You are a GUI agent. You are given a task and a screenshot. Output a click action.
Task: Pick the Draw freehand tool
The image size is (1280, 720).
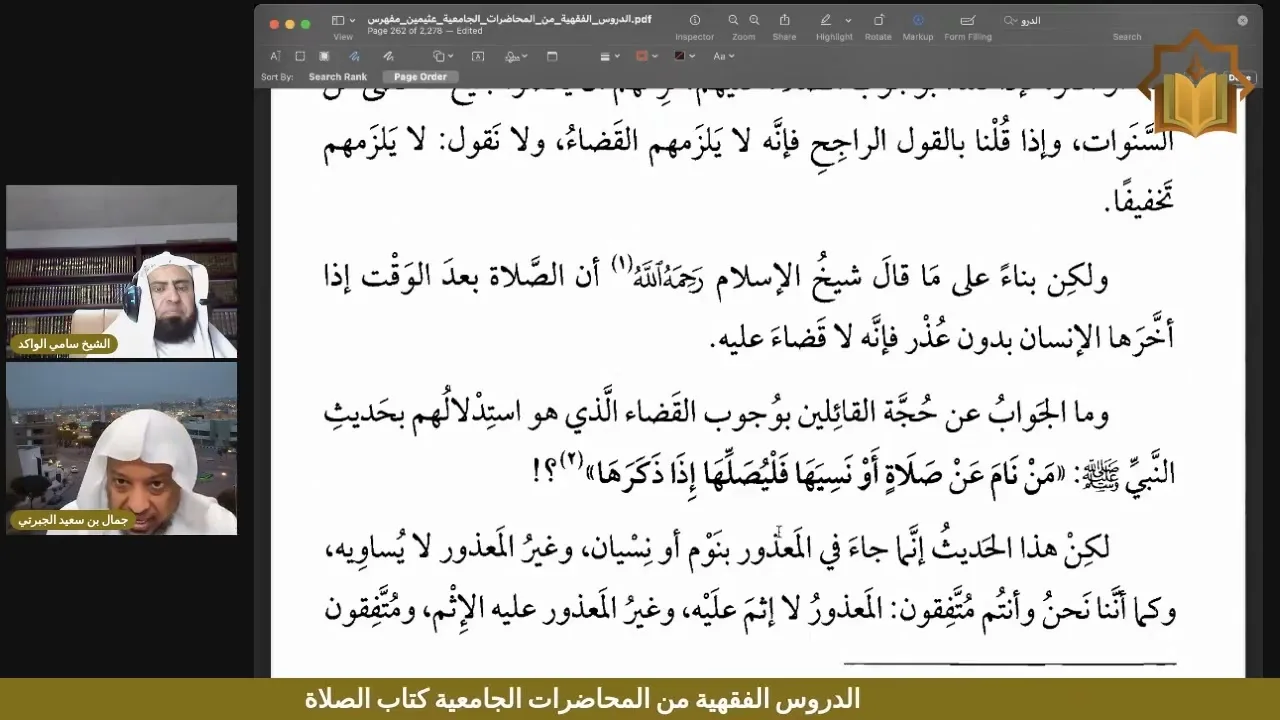point(387,57)
